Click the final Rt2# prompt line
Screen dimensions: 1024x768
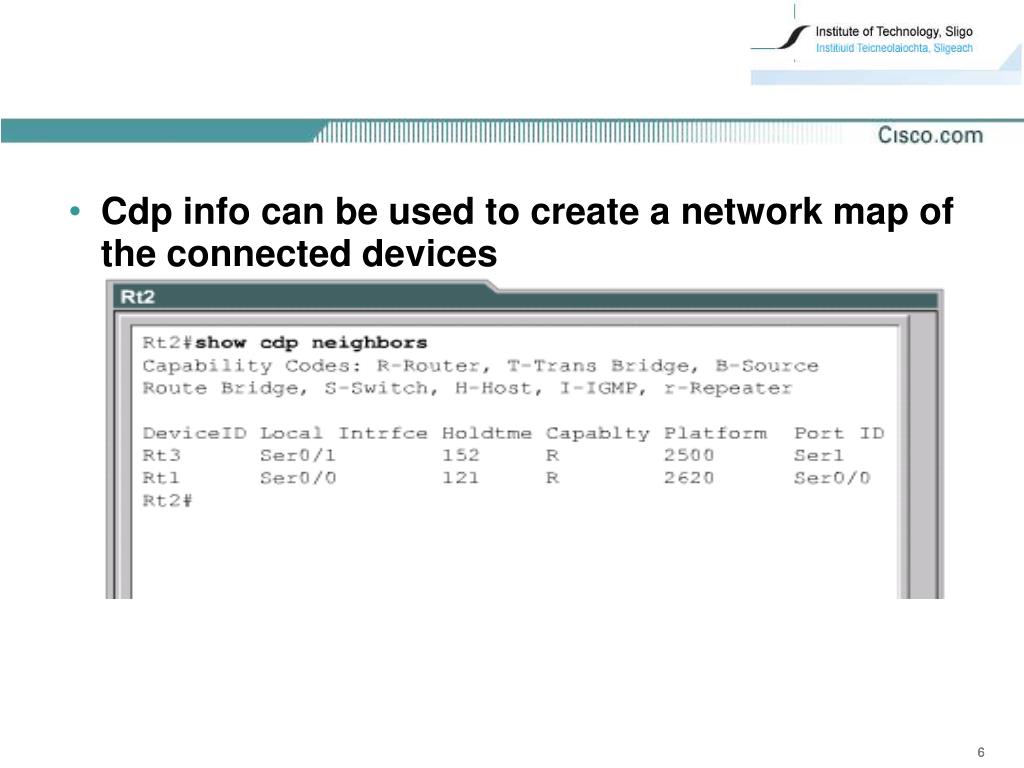point(167,501)
